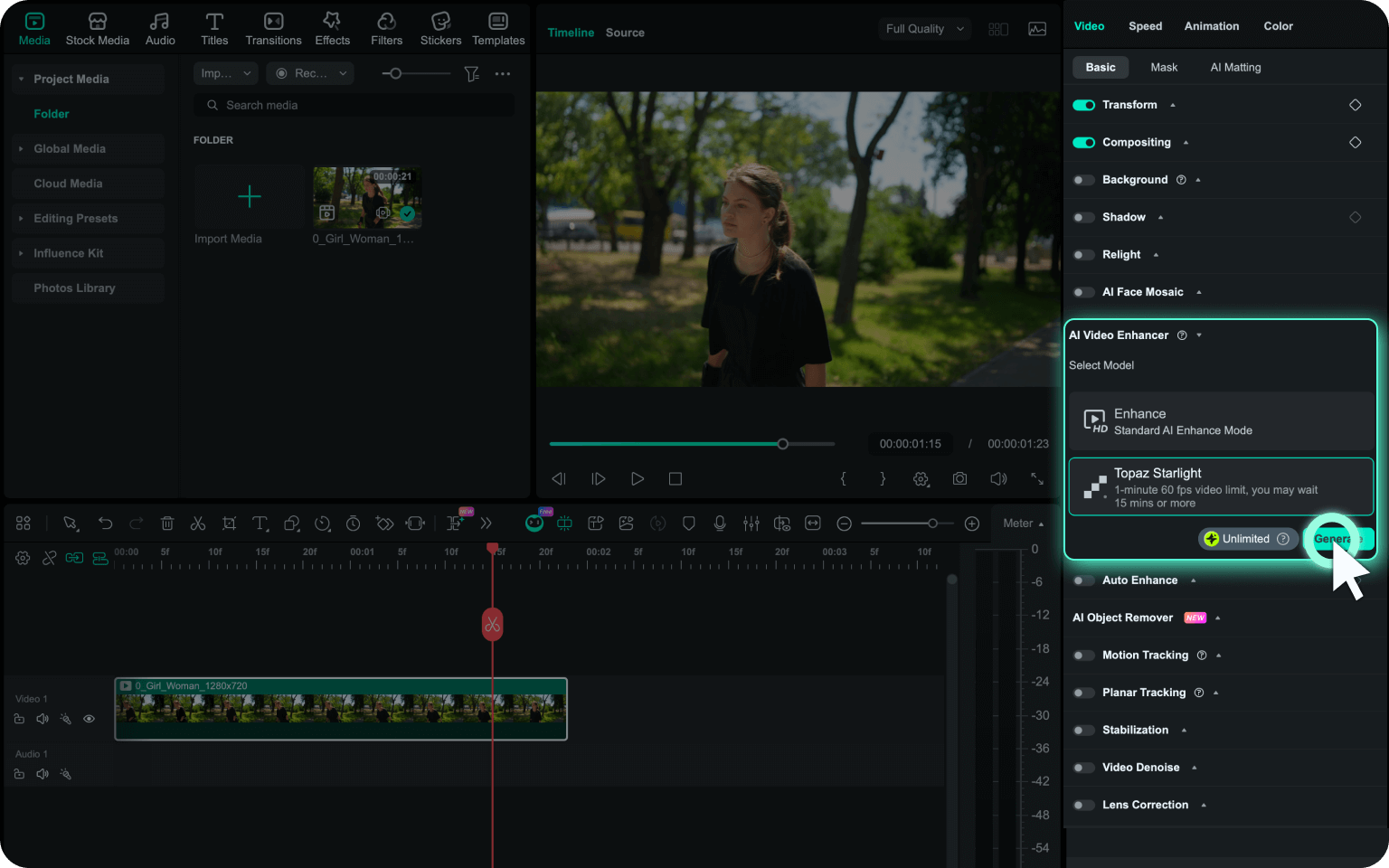Viewport: 1389px width, 868px height.
Task: Click the undo arrow in timeline toolbar
Action: [x=106, y=524]
